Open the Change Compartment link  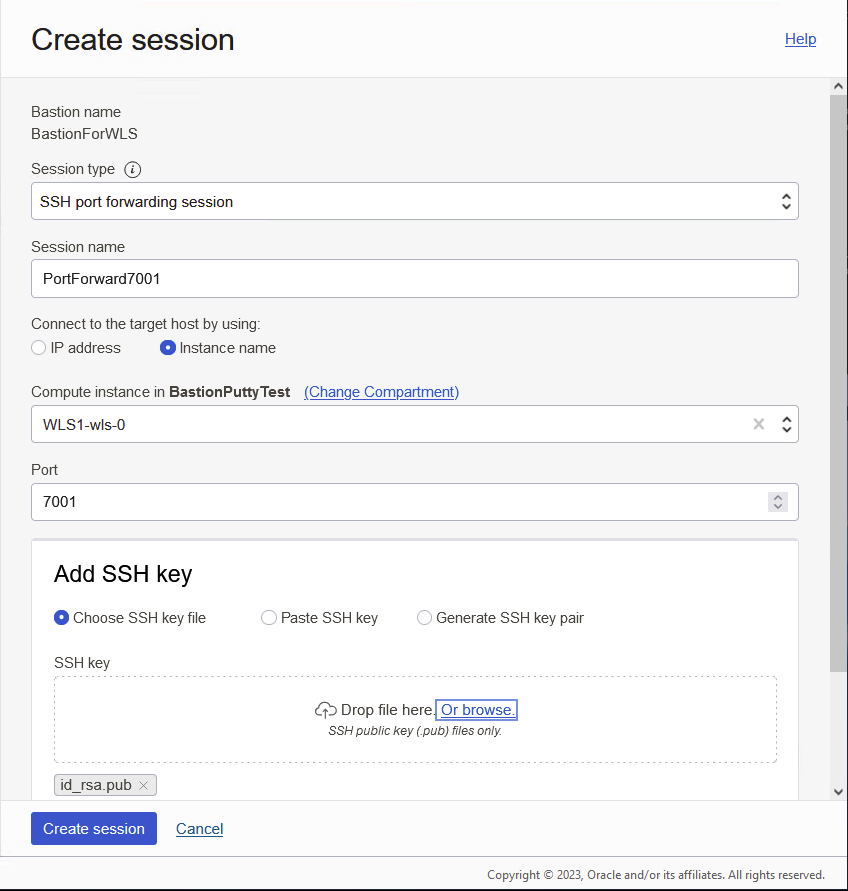tap(380, 392)
